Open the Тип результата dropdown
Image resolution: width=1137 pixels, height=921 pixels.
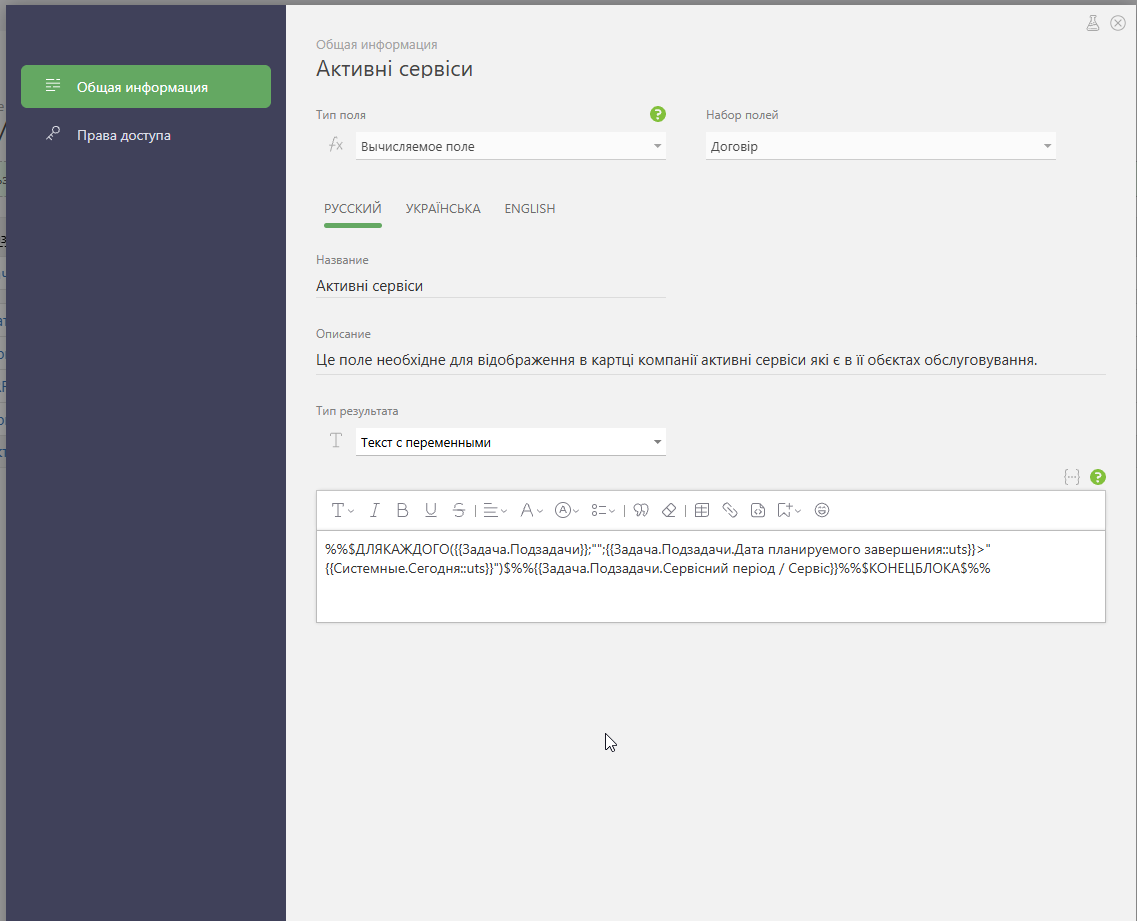[510, 442]
